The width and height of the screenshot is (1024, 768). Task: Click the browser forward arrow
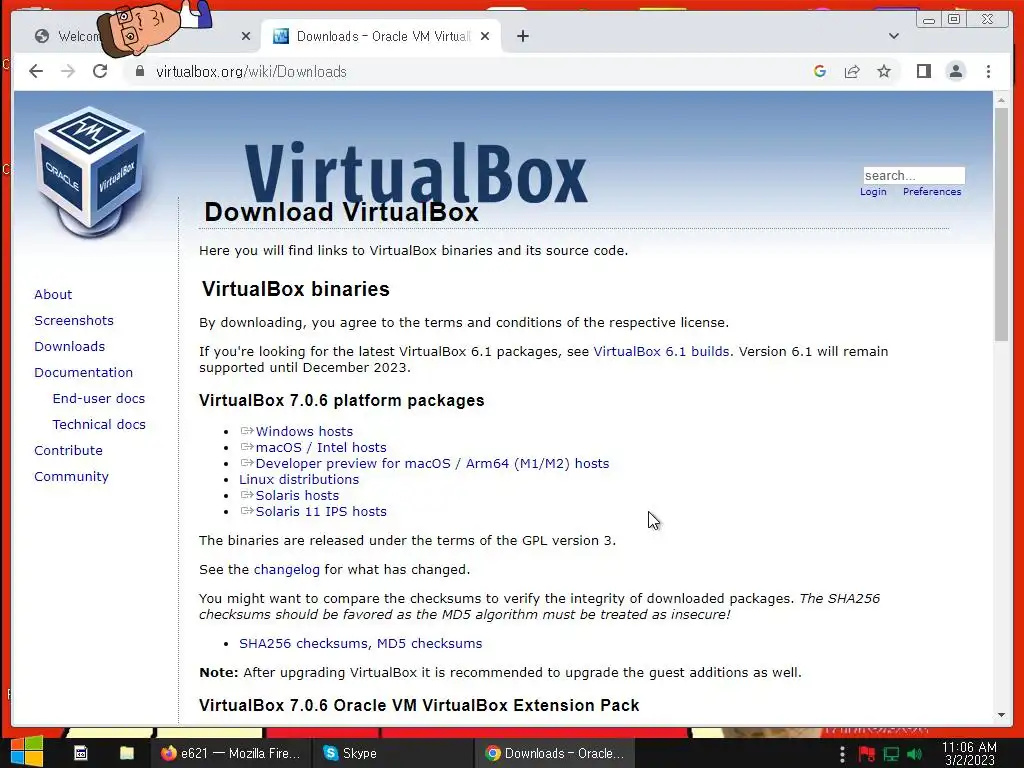68,71
